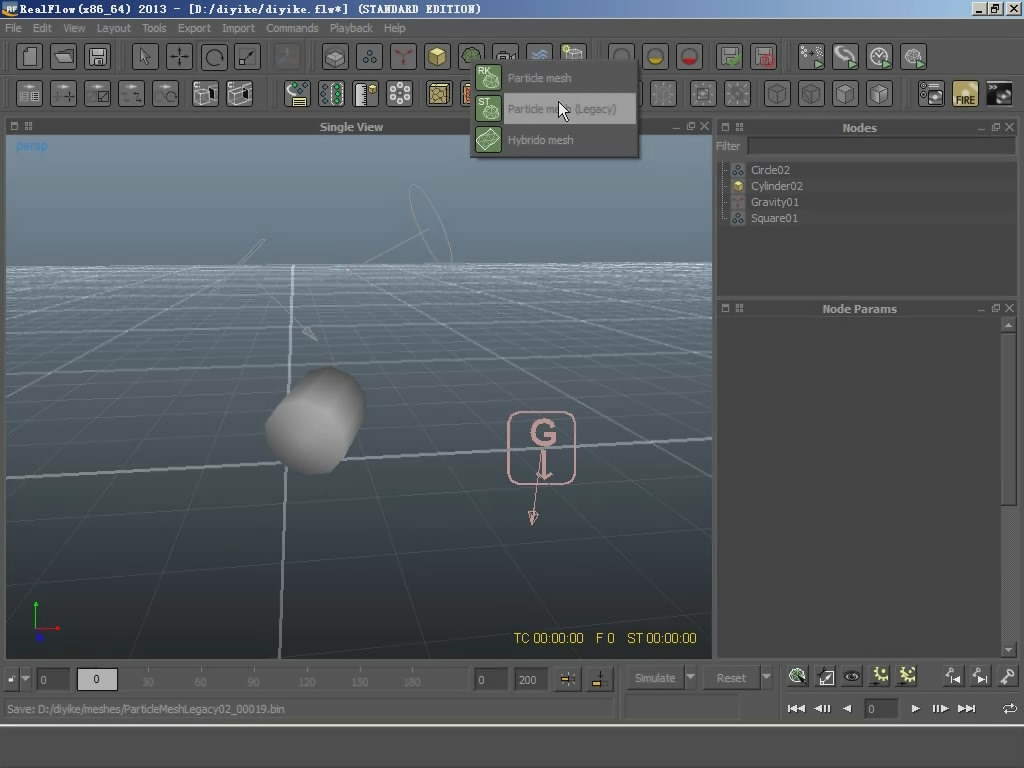Click the FIRE toolbar button

click(x=965, y=94)
